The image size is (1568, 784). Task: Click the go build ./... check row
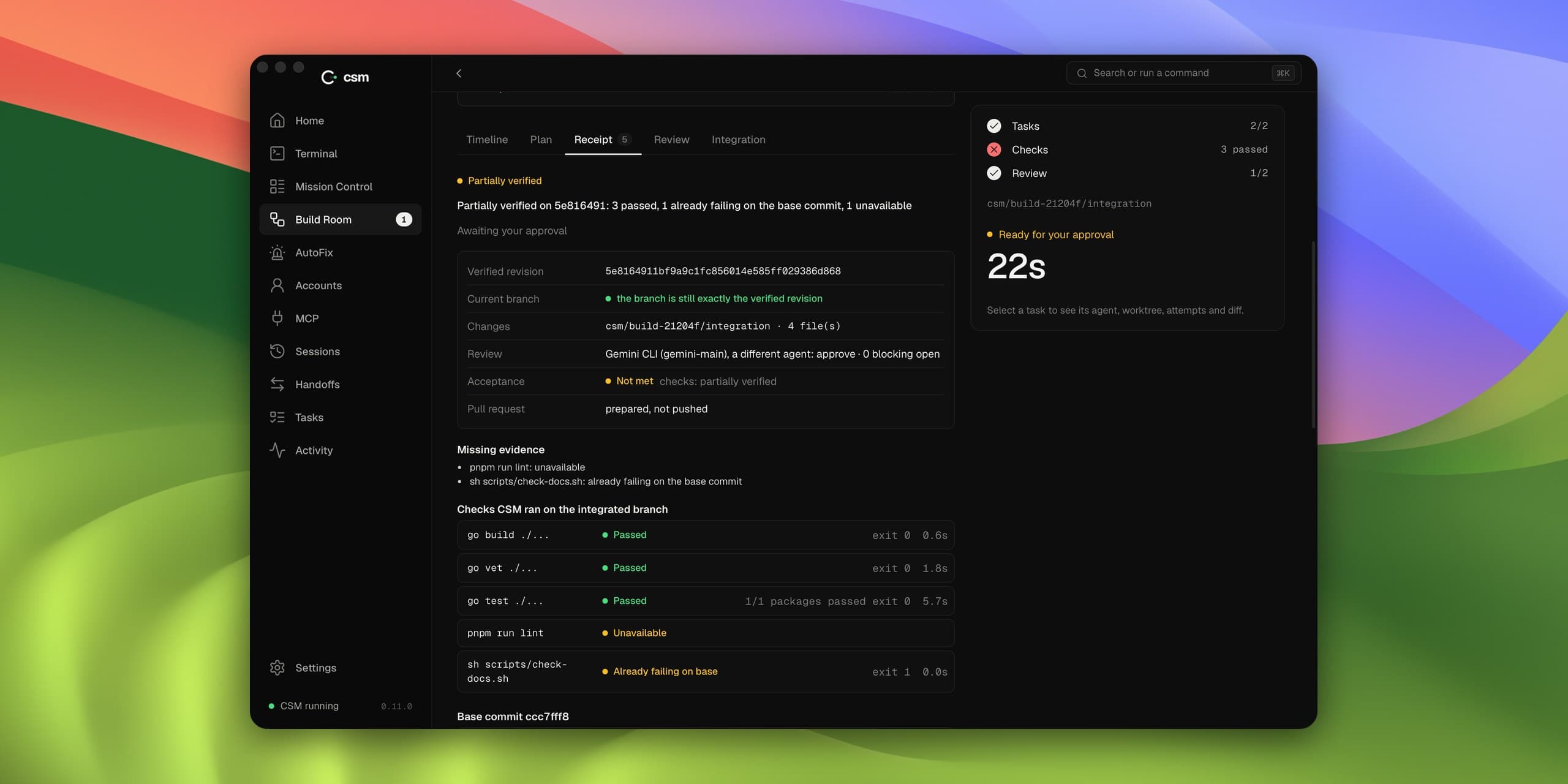705,535
